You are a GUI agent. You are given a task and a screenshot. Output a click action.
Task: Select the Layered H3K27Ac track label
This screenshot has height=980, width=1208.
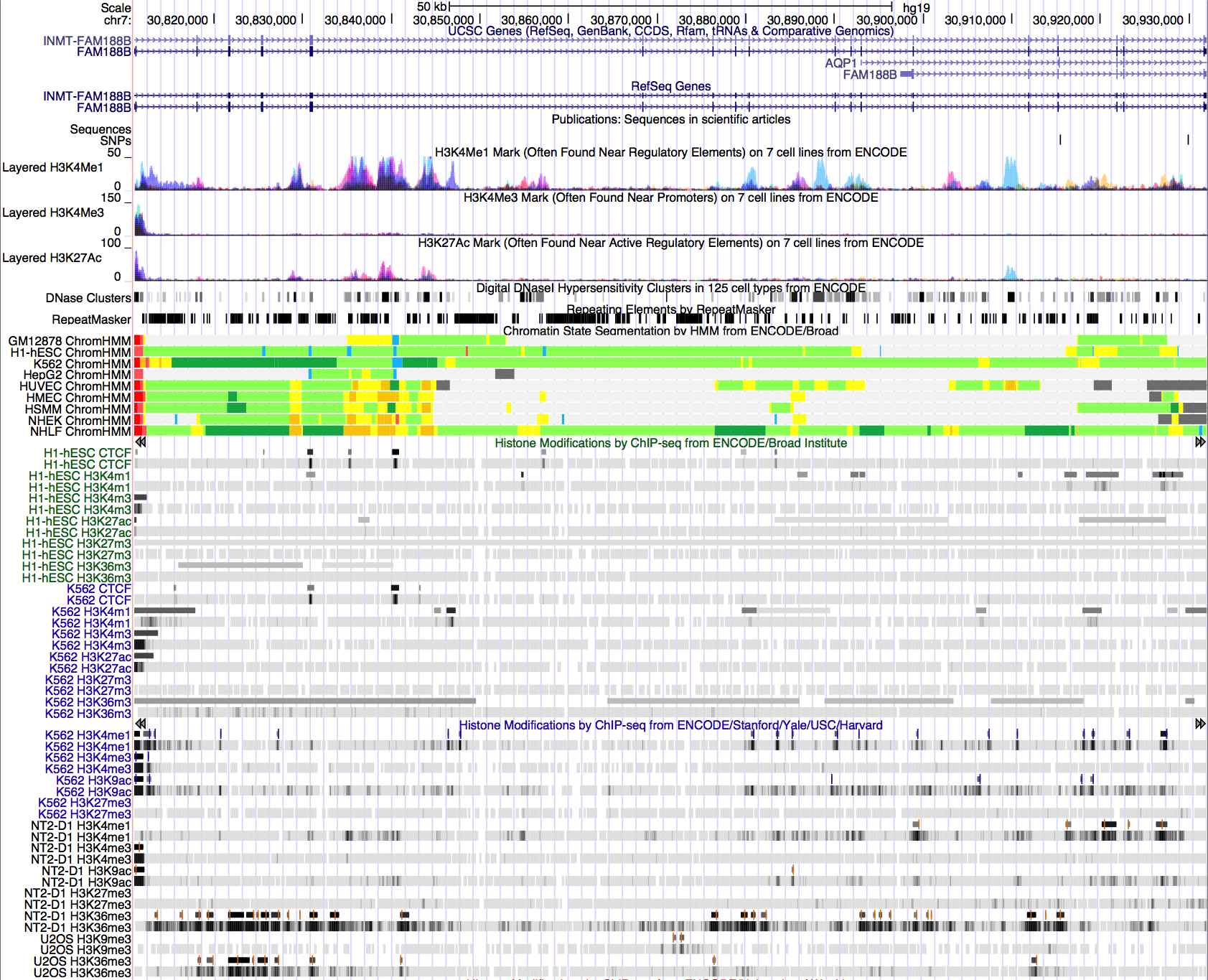52,258
